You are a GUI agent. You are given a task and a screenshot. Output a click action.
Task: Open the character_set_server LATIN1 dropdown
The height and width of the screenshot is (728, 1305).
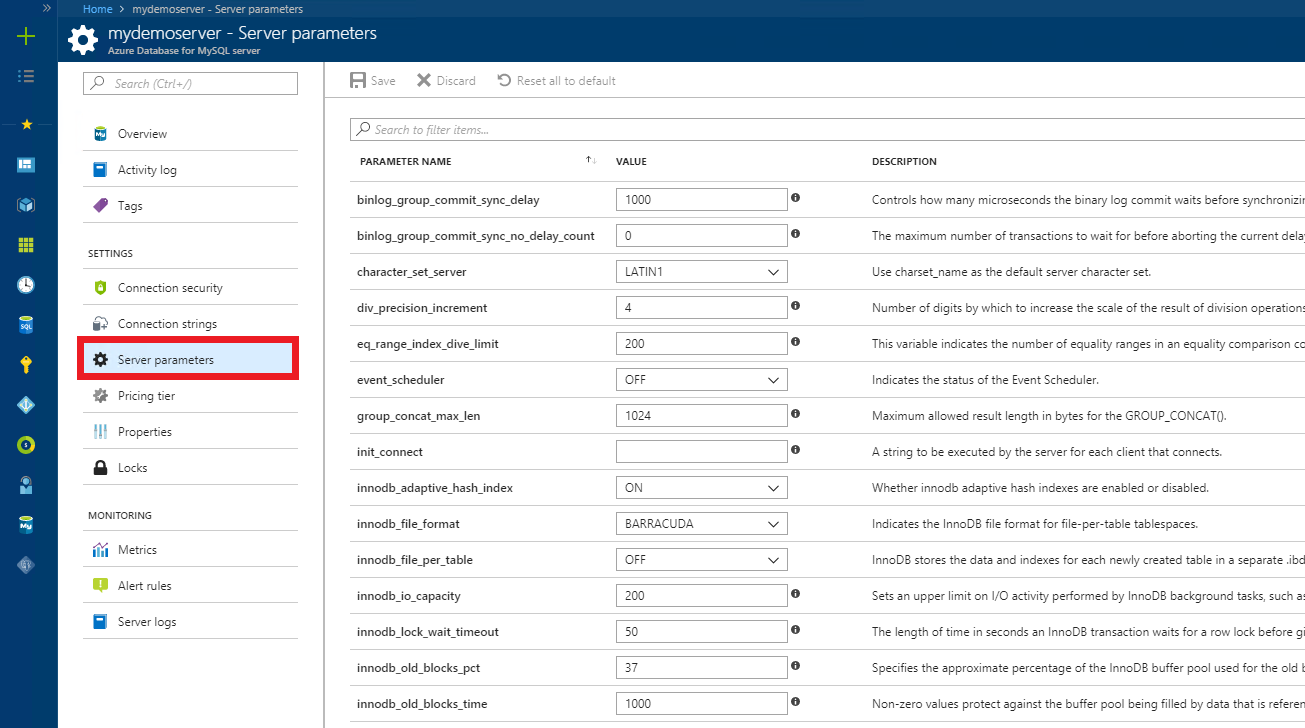pyautogui.click(x=701, y=272)
